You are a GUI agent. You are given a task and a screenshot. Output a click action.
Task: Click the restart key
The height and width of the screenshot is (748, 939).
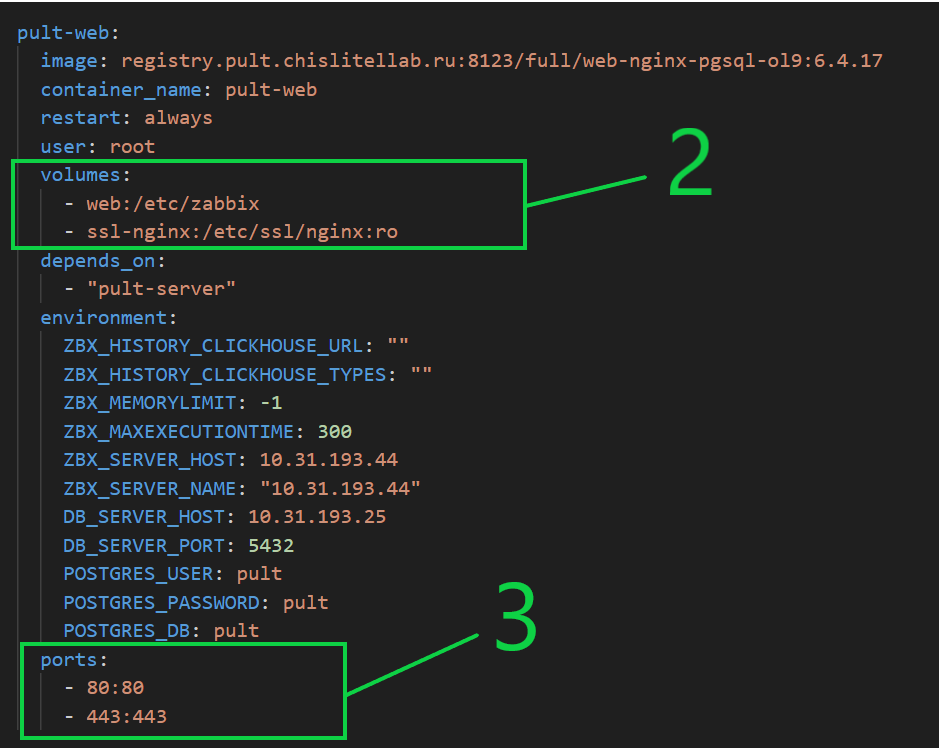pos(81,118)
